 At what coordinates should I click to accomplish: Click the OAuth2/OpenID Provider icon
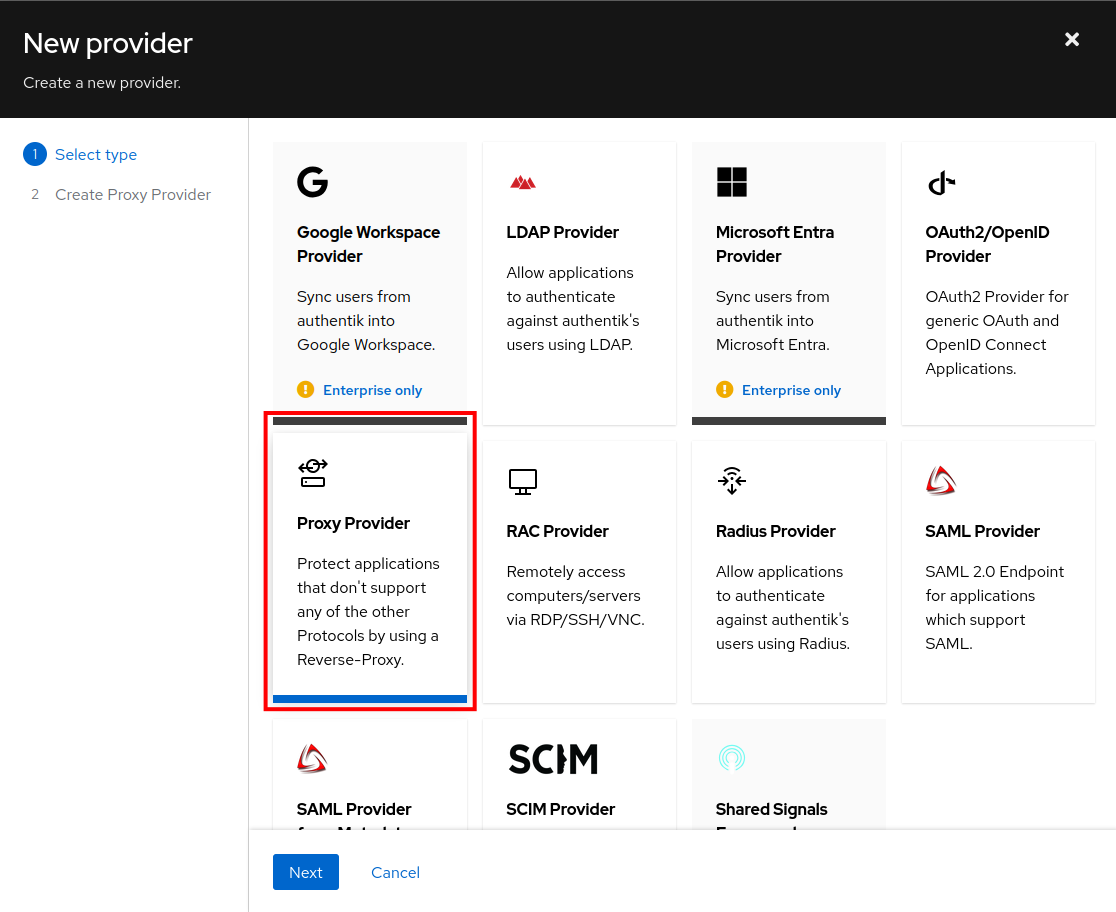[x=940, y=183]
